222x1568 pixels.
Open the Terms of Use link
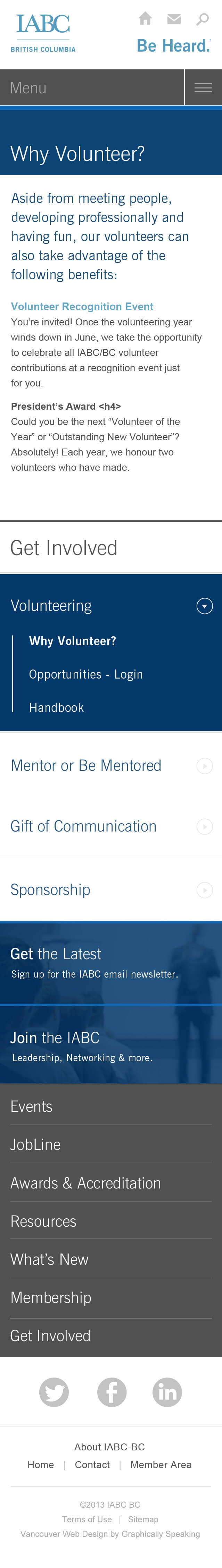pyautogui.click(x=87, y=1519)
